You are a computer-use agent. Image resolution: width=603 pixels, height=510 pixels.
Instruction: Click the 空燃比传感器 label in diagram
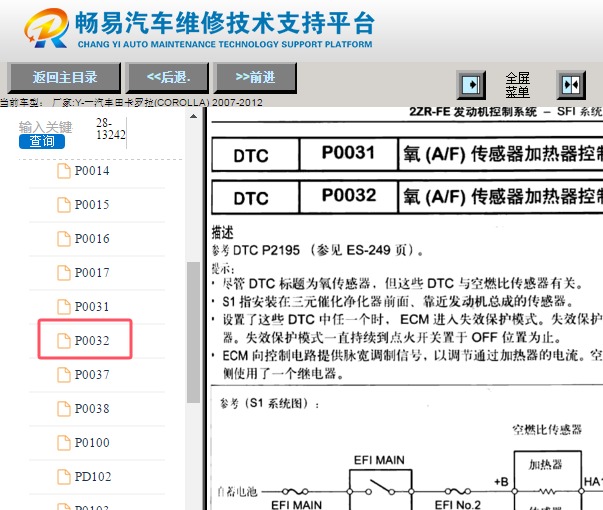pos(546,430)
